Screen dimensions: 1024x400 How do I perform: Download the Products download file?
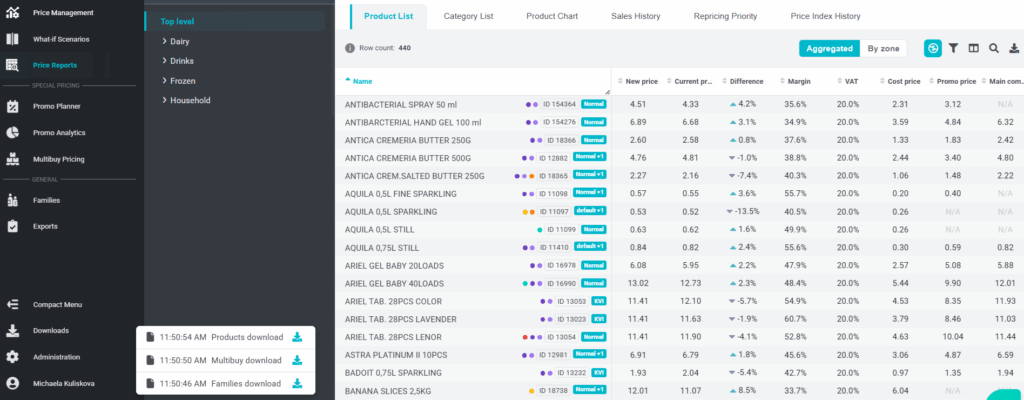(x=297, y=337)
